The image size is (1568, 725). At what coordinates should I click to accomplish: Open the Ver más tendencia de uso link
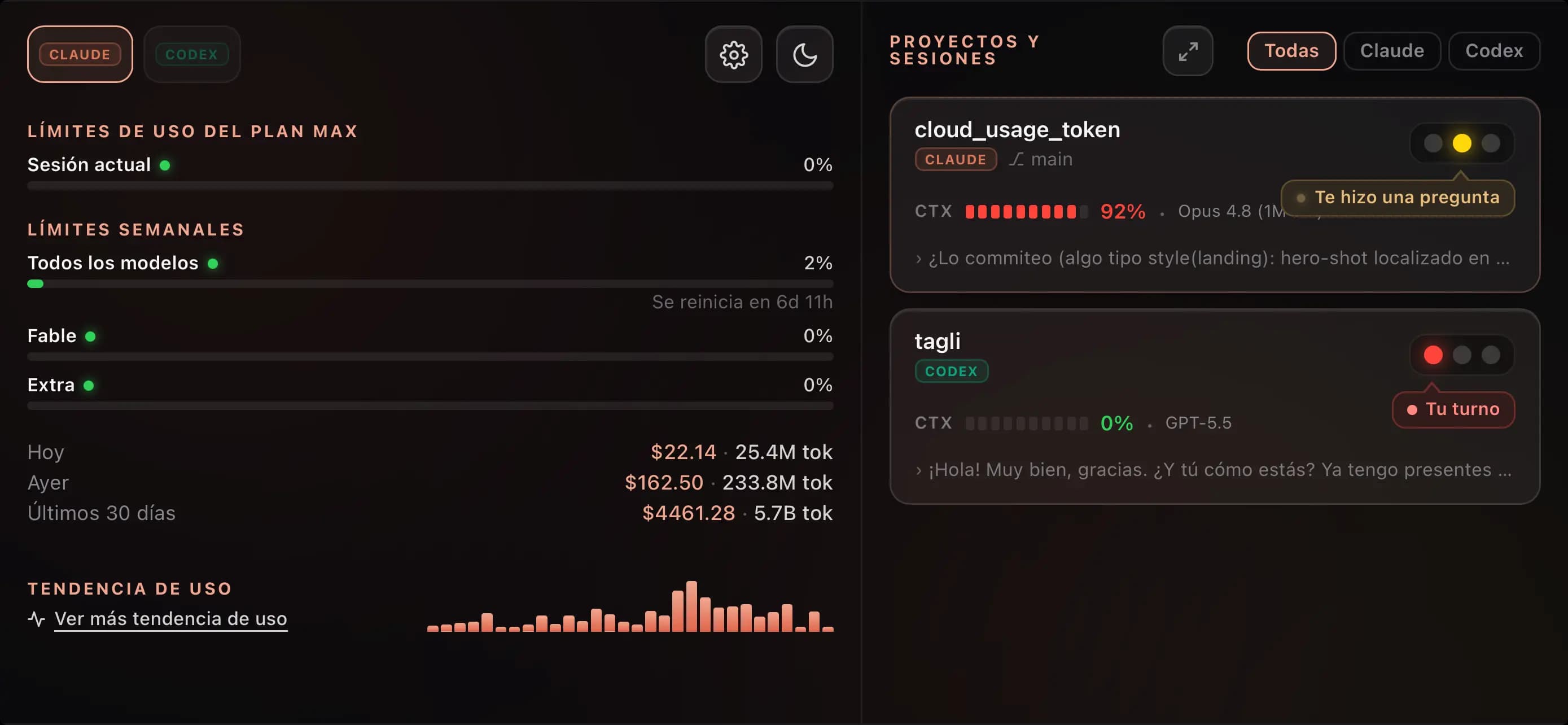(170, 618)
